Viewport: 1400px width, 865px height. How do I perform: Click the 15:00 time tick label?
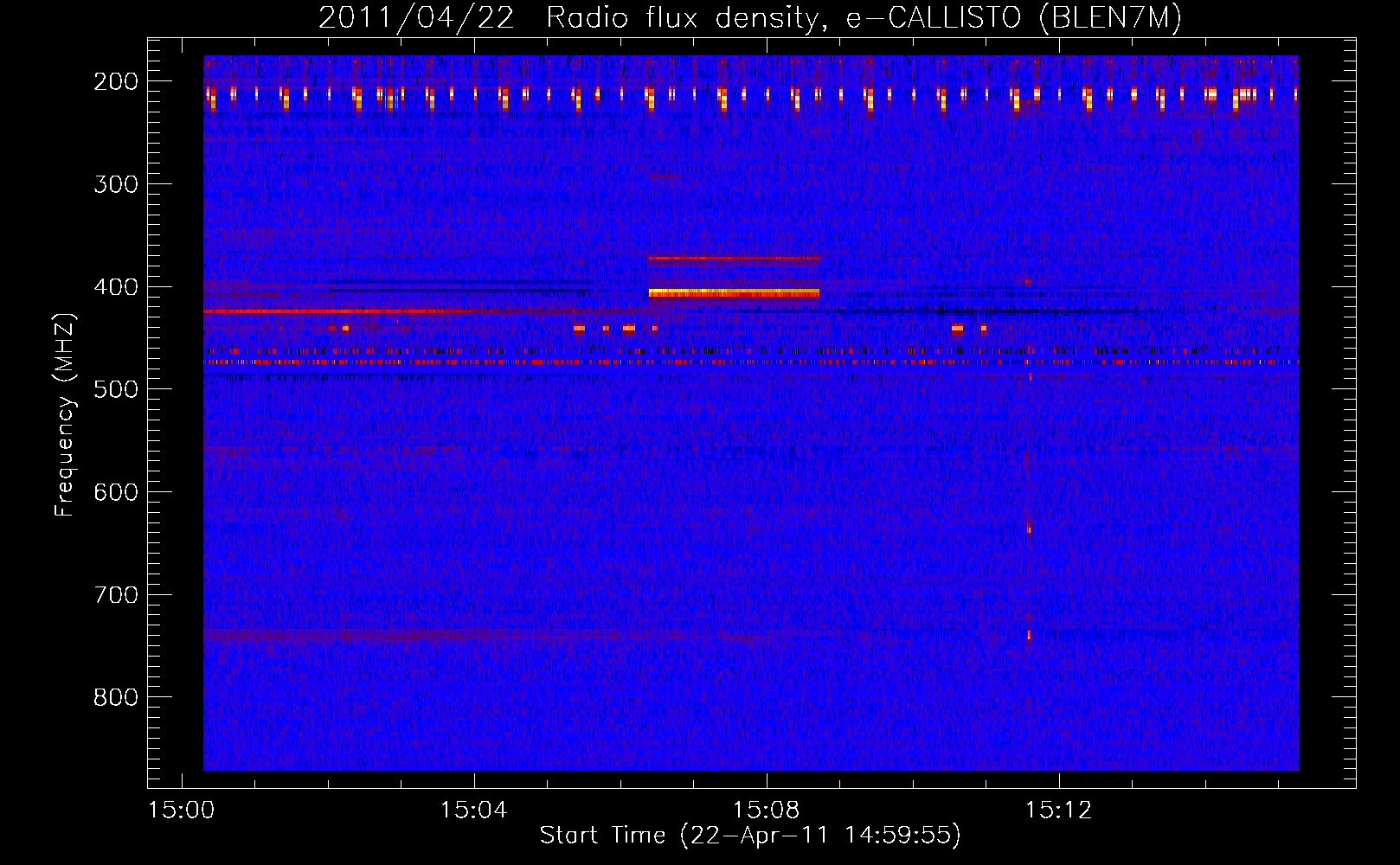(181, 811)
